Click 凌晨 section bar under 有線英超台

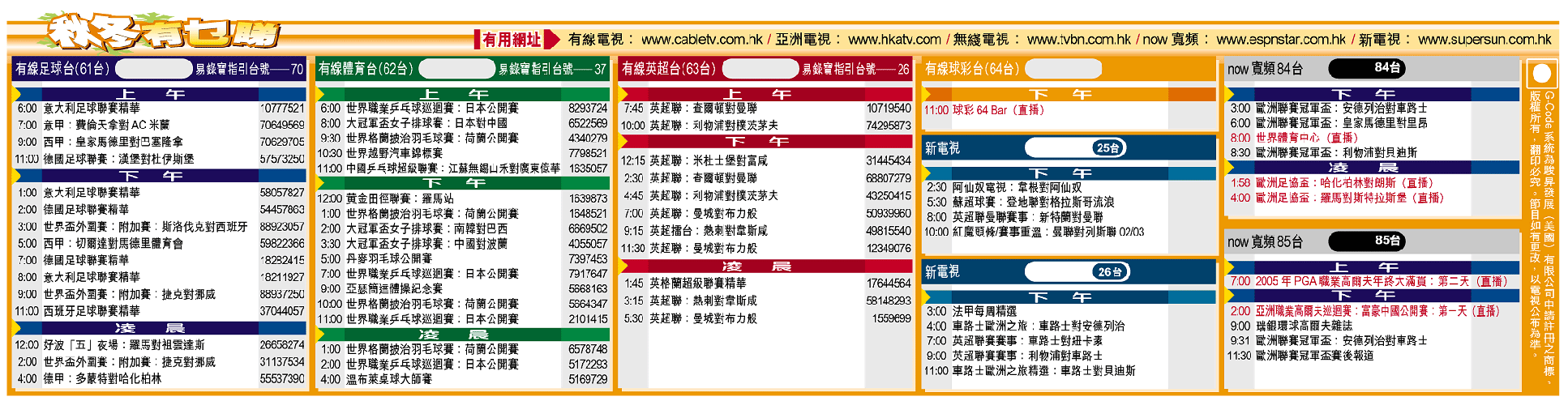click(x=766, y=267)
